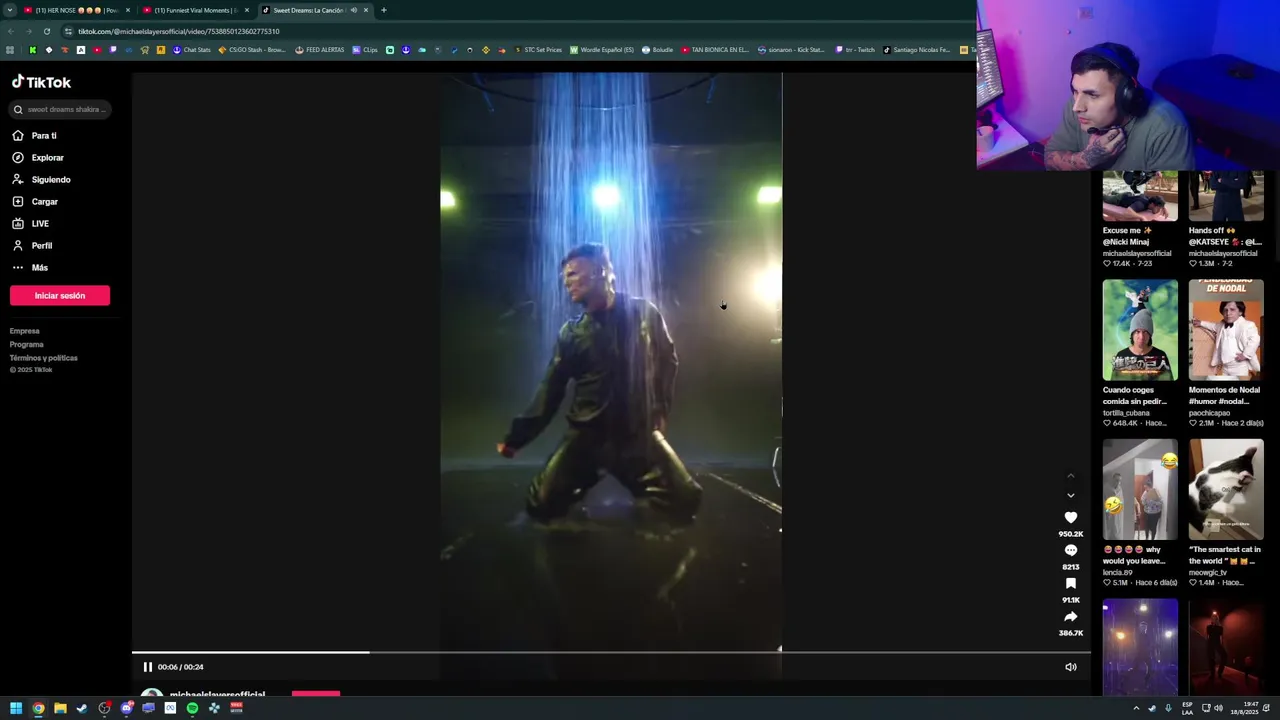This screenshot has height=720, width=1280.
Task: Open The smartest cat video thumbnail
Action: point(1226,490)
